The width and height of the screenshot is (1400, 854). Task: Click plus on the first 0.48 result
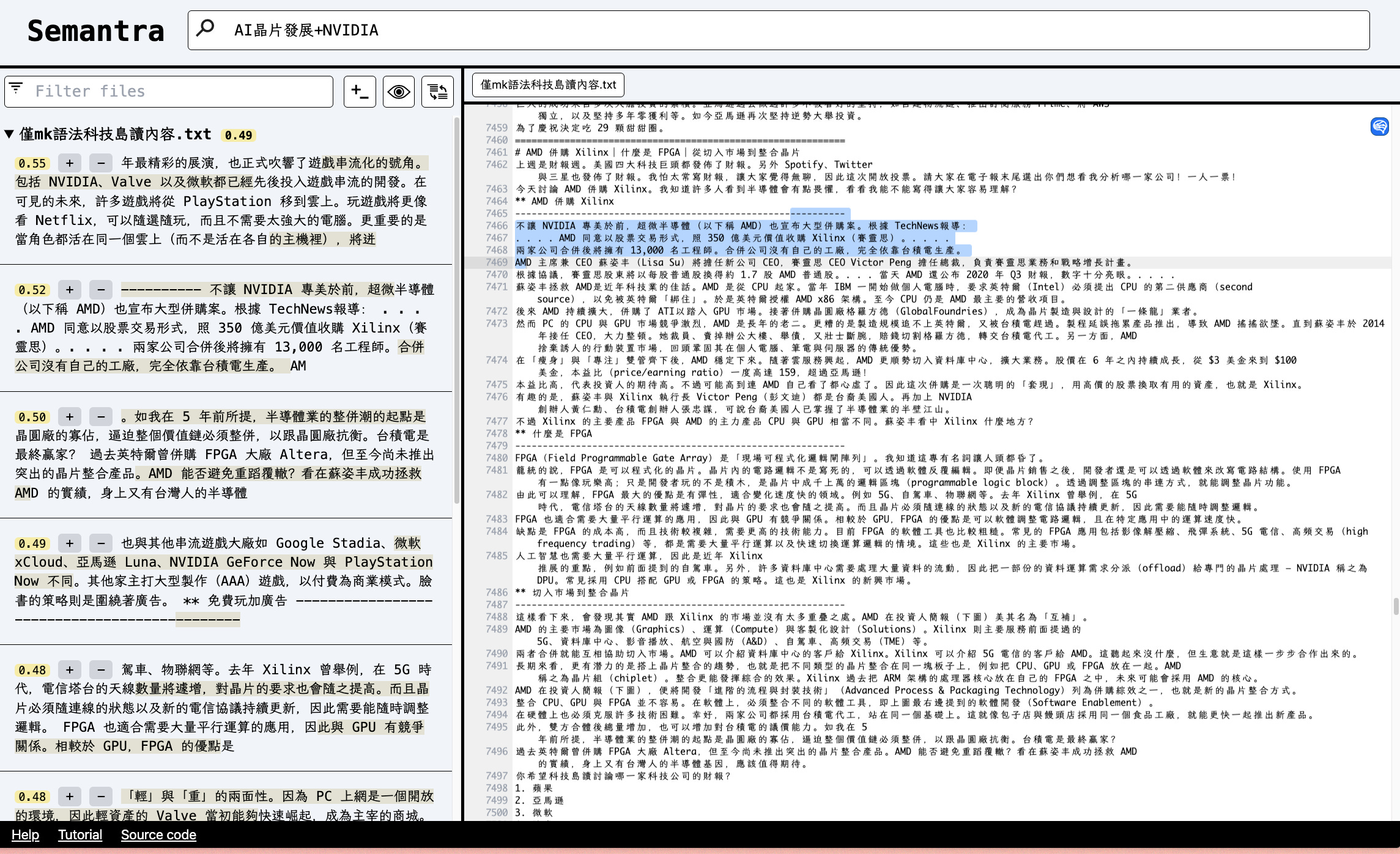70,670
